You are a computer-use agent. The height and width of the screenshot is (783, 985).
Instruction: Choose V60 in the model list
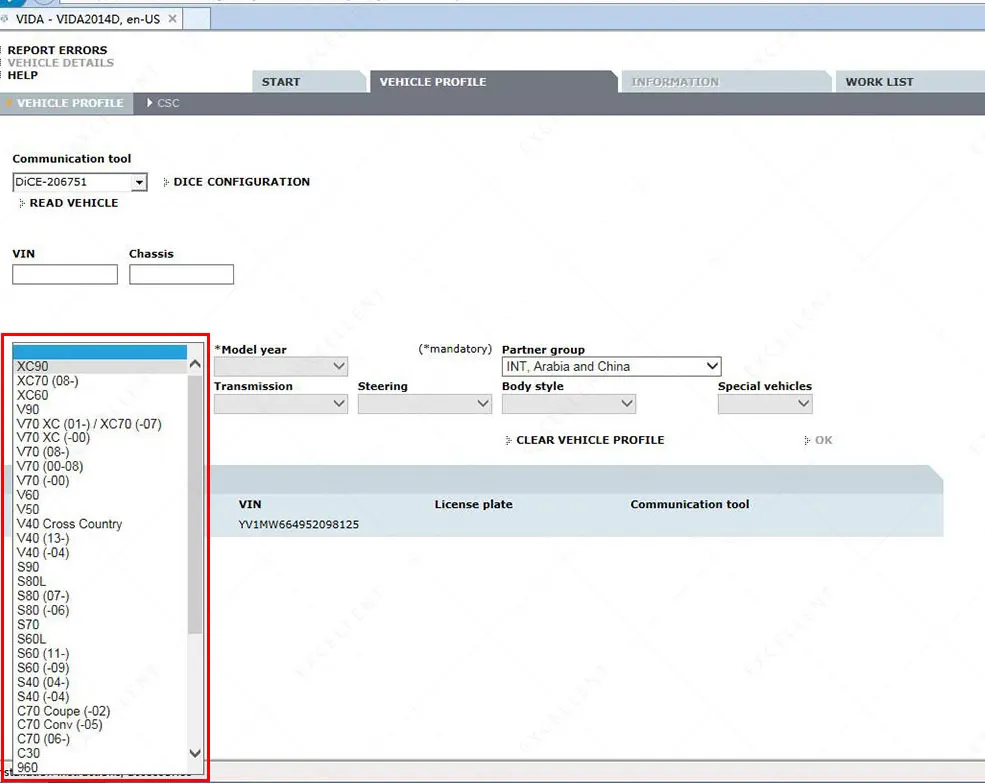click(101, 495)
